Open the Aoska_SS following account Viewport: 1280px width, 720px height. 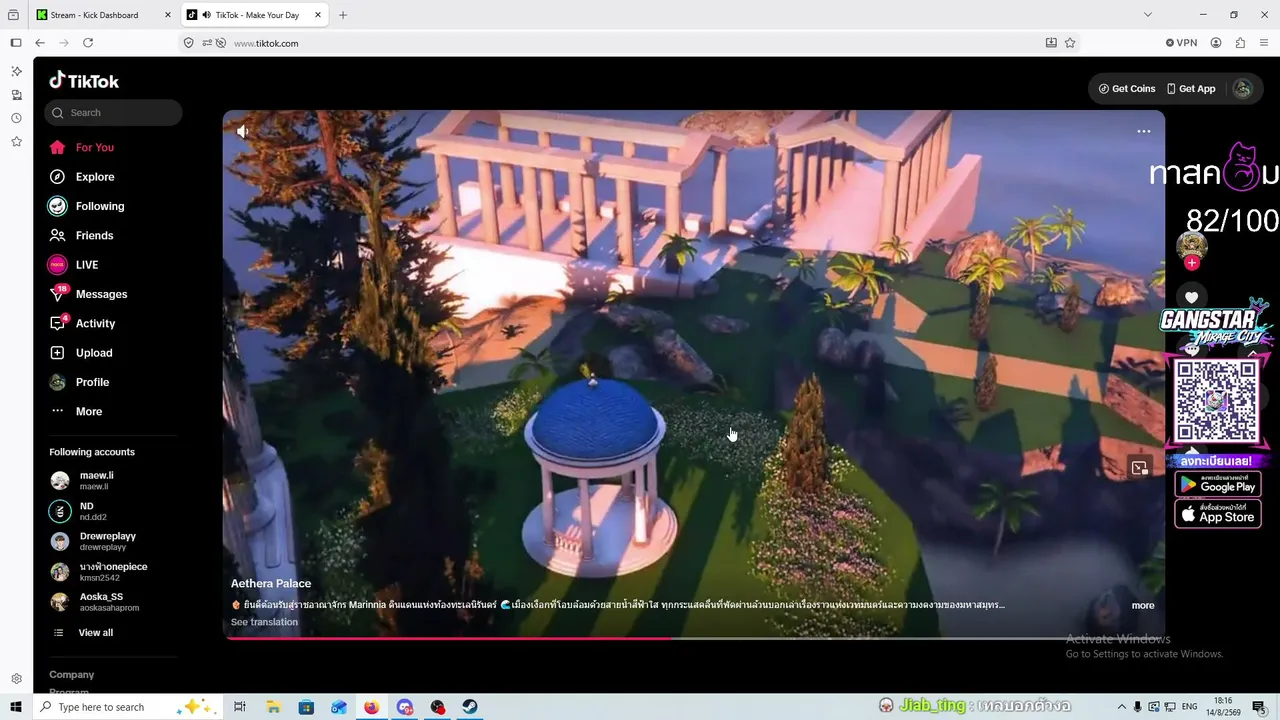95,602
